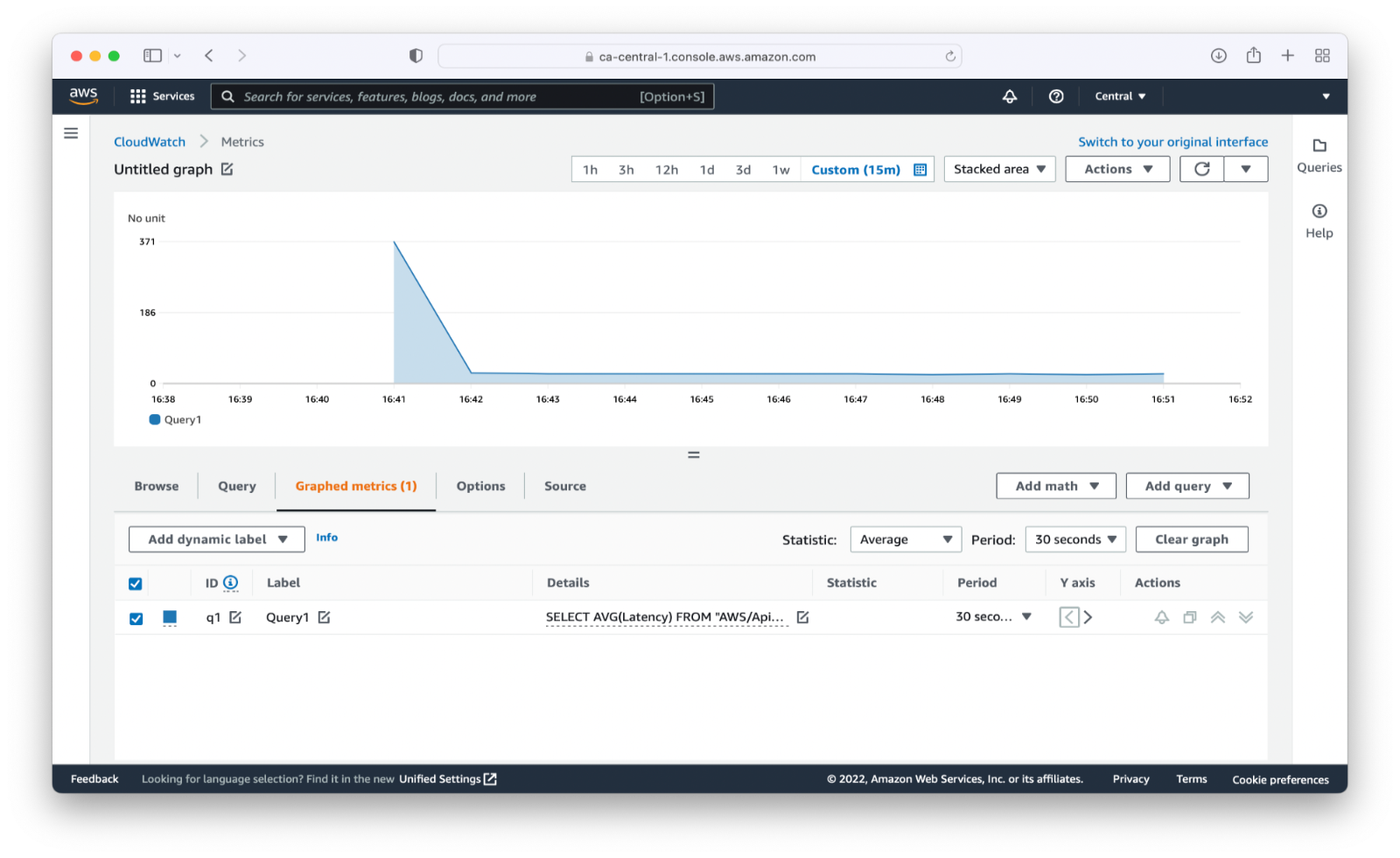Open the notifications bell
This screenshot has width=1400, height=858.
click(x=1010, y=96)
